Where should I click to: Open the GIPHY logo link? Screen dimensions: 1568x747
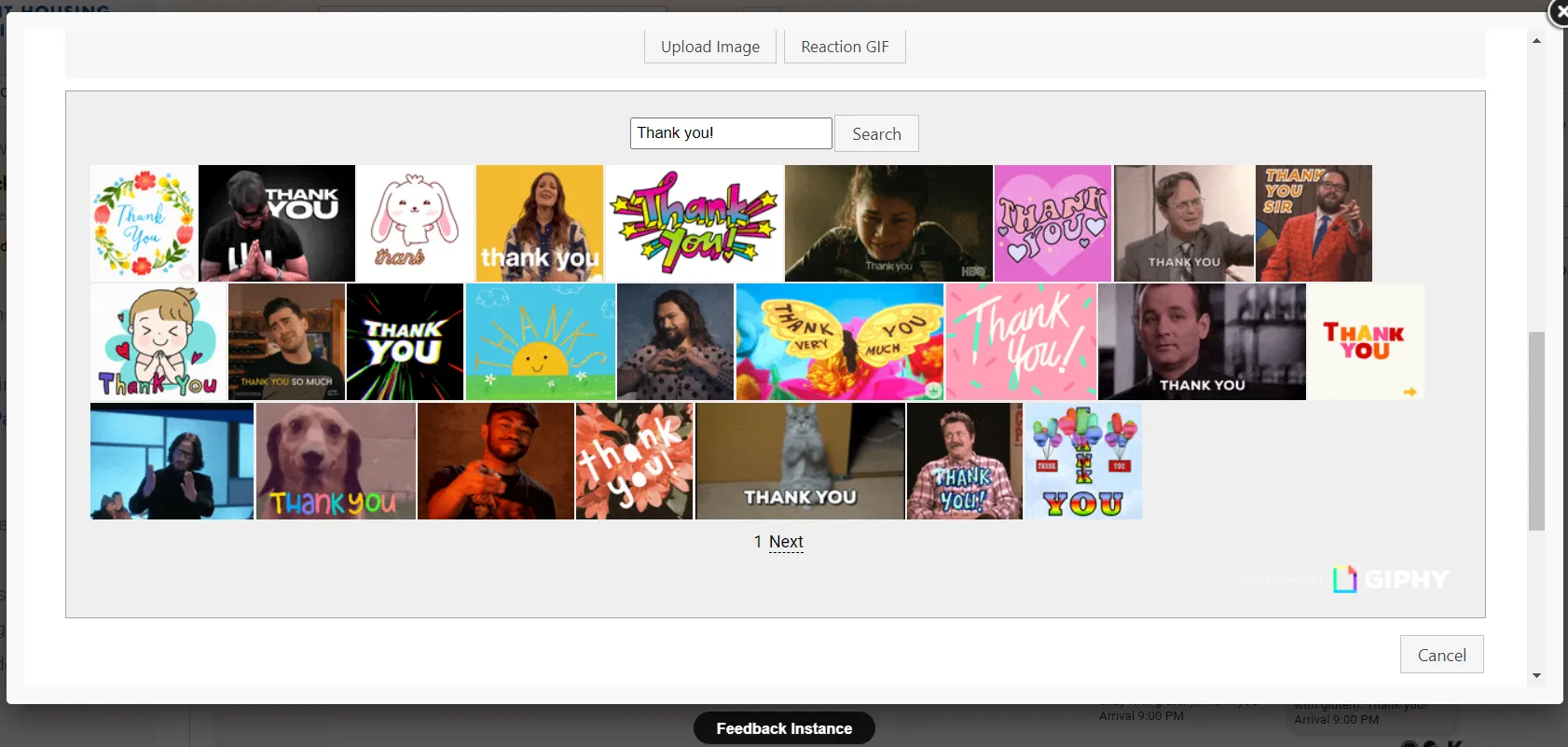[x=1391, y=579]
